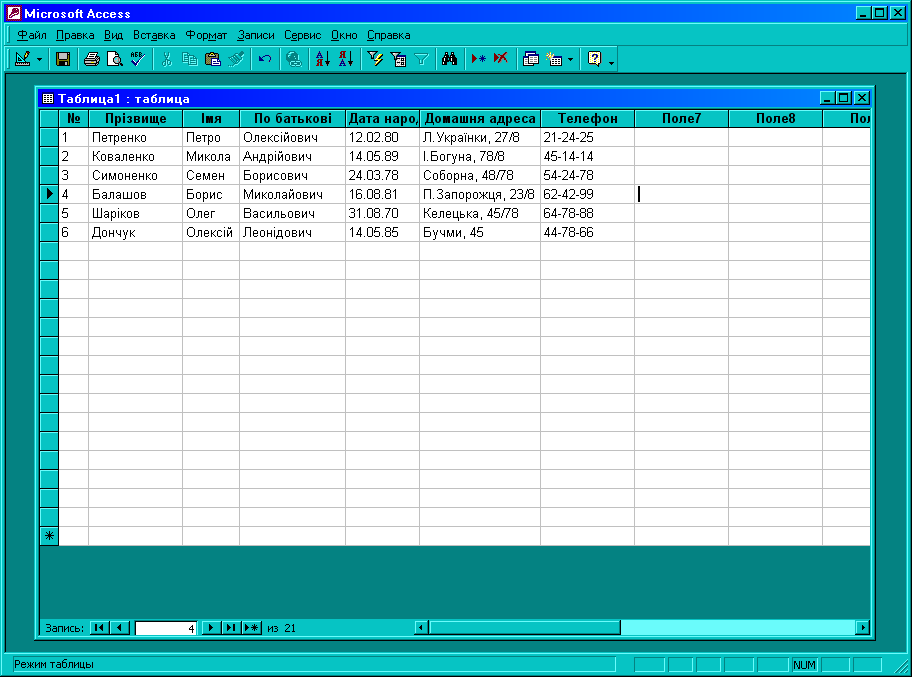Open the View button dropdown arrow
This screenshot has width=912, height=677.
40,59
